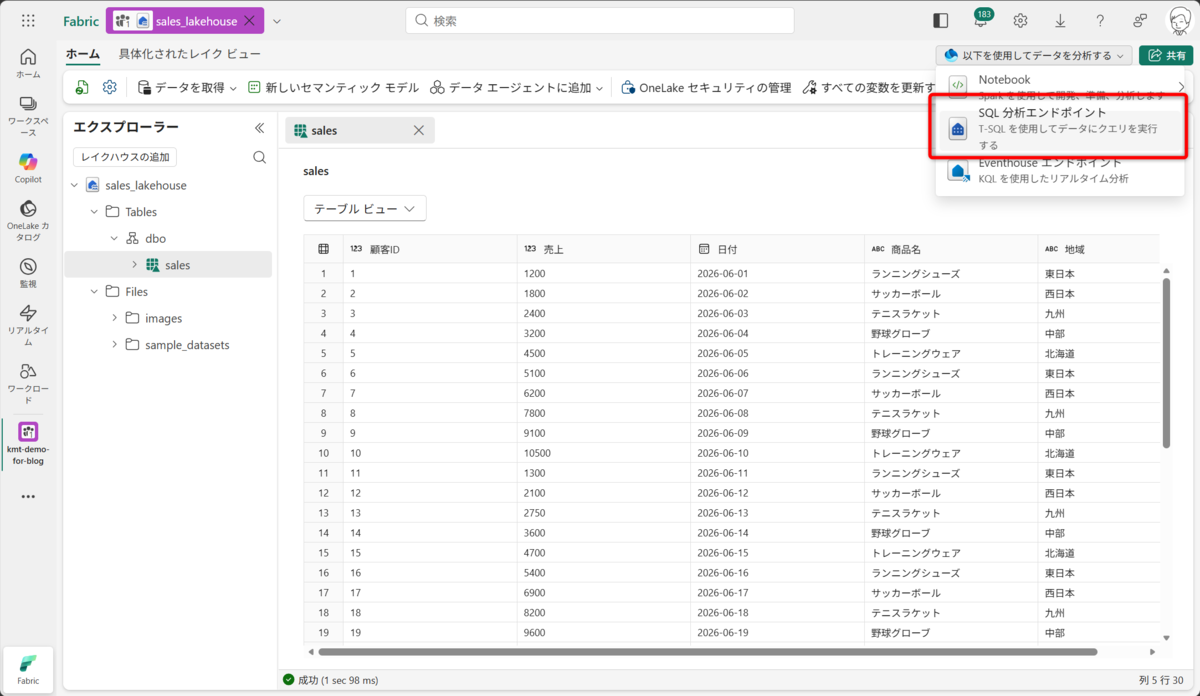
Task: Click the 検索 search box
Action: point(600,21)
